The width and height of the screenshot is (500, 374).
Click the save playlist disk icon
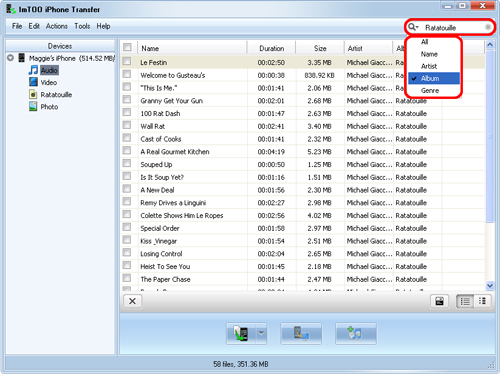tap(440, 301)
